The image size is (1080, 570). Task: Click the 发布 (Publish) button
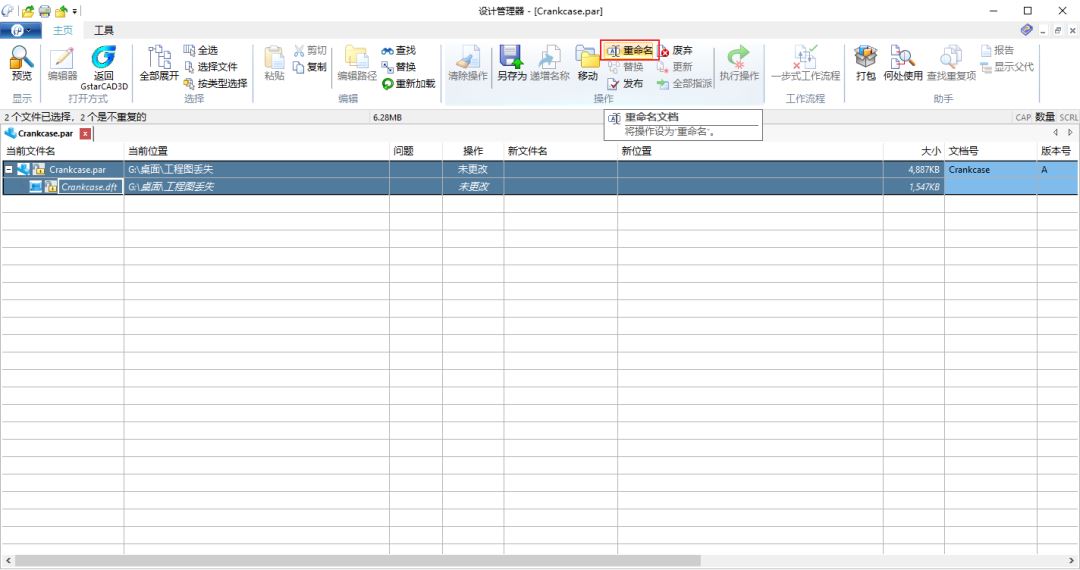[x=626, y=84]
